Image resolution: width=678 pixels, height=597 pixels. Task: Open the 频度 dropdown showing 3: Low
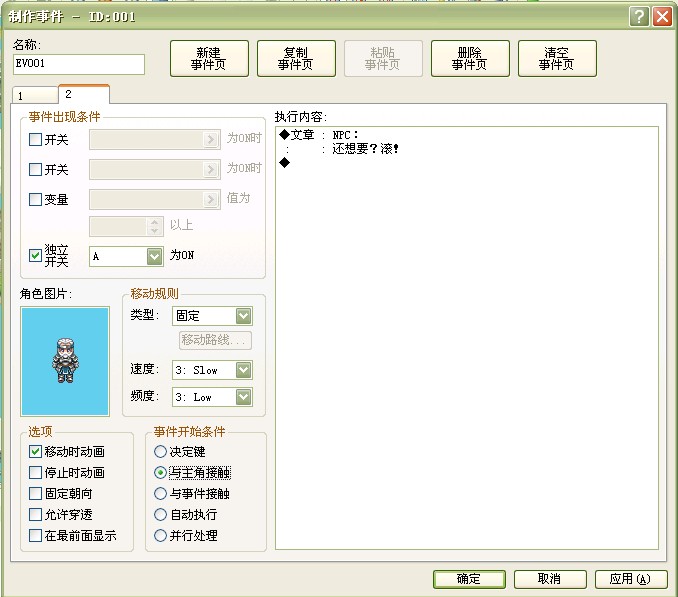[212, 397]
